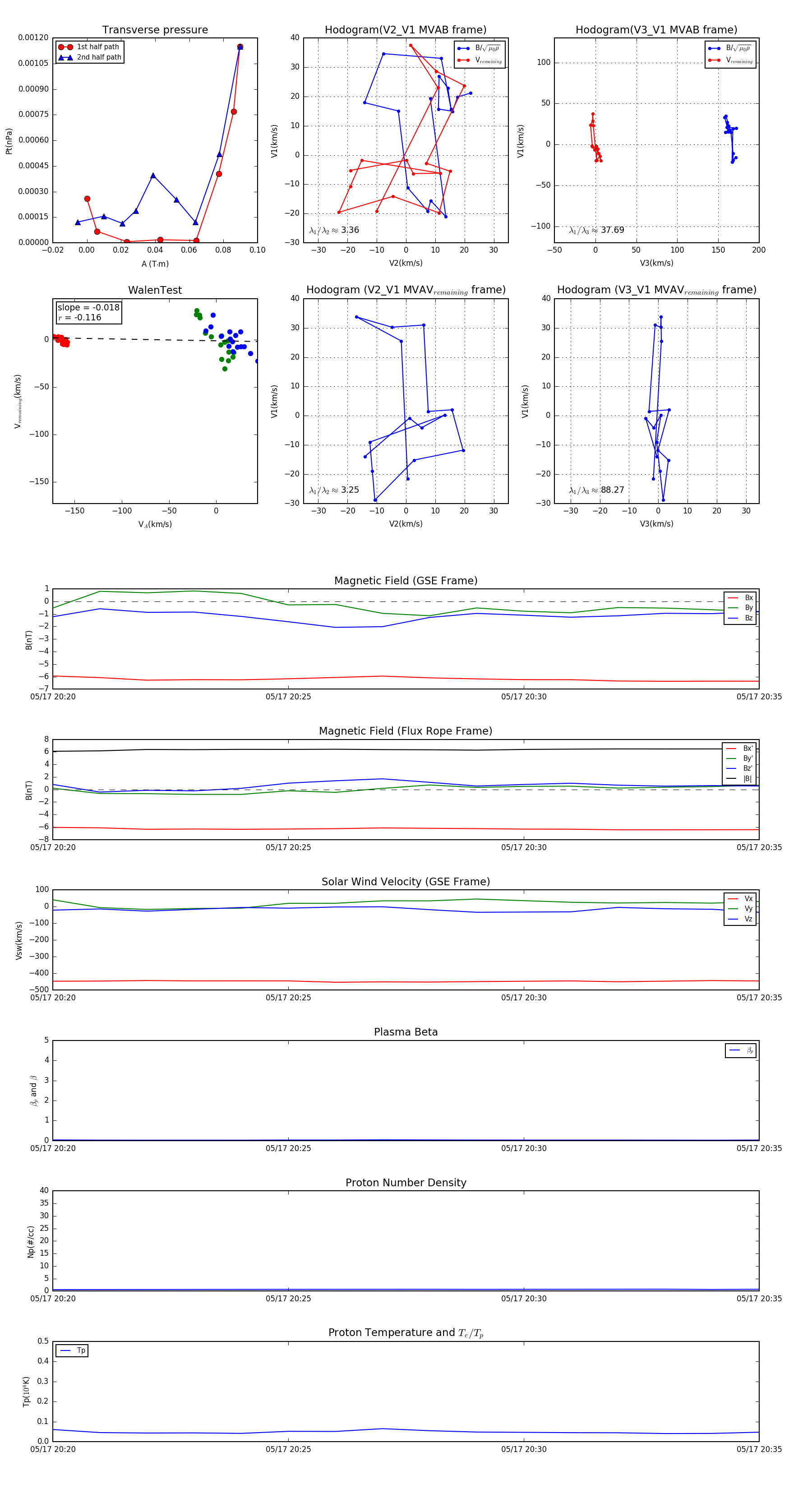The height and width of the screenshot is (1489, 812).
Task: Click the blue triangle peak near A=0.04
Action: (153, 175)
